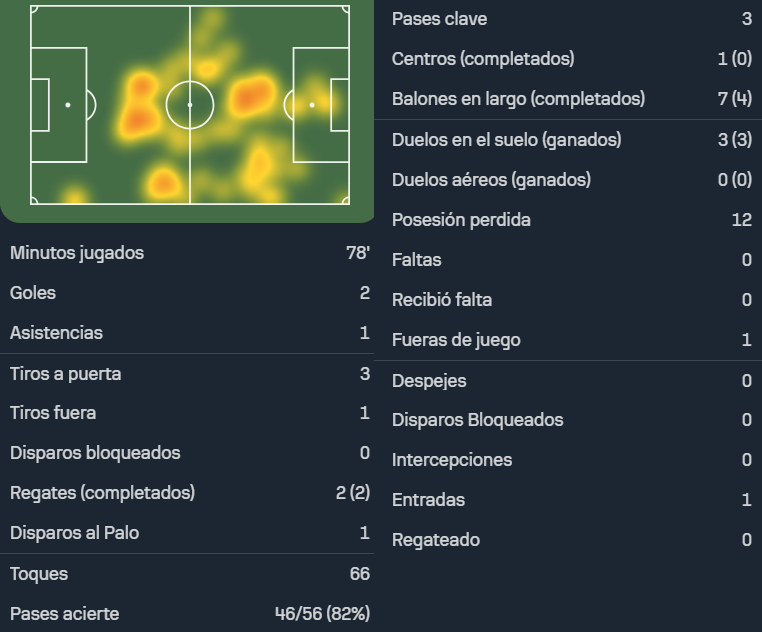Select the Regateado row

[x=568, y=540]
